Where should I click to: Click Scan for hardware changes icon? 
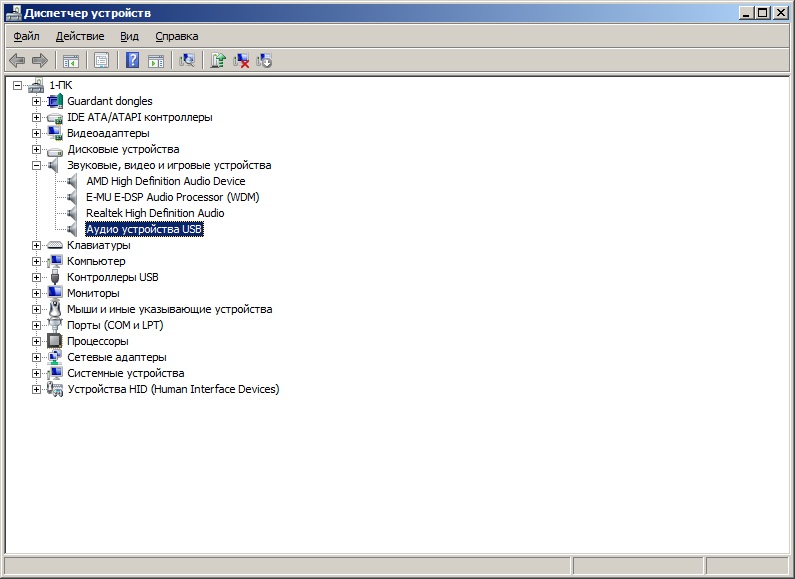coord(186,61)
